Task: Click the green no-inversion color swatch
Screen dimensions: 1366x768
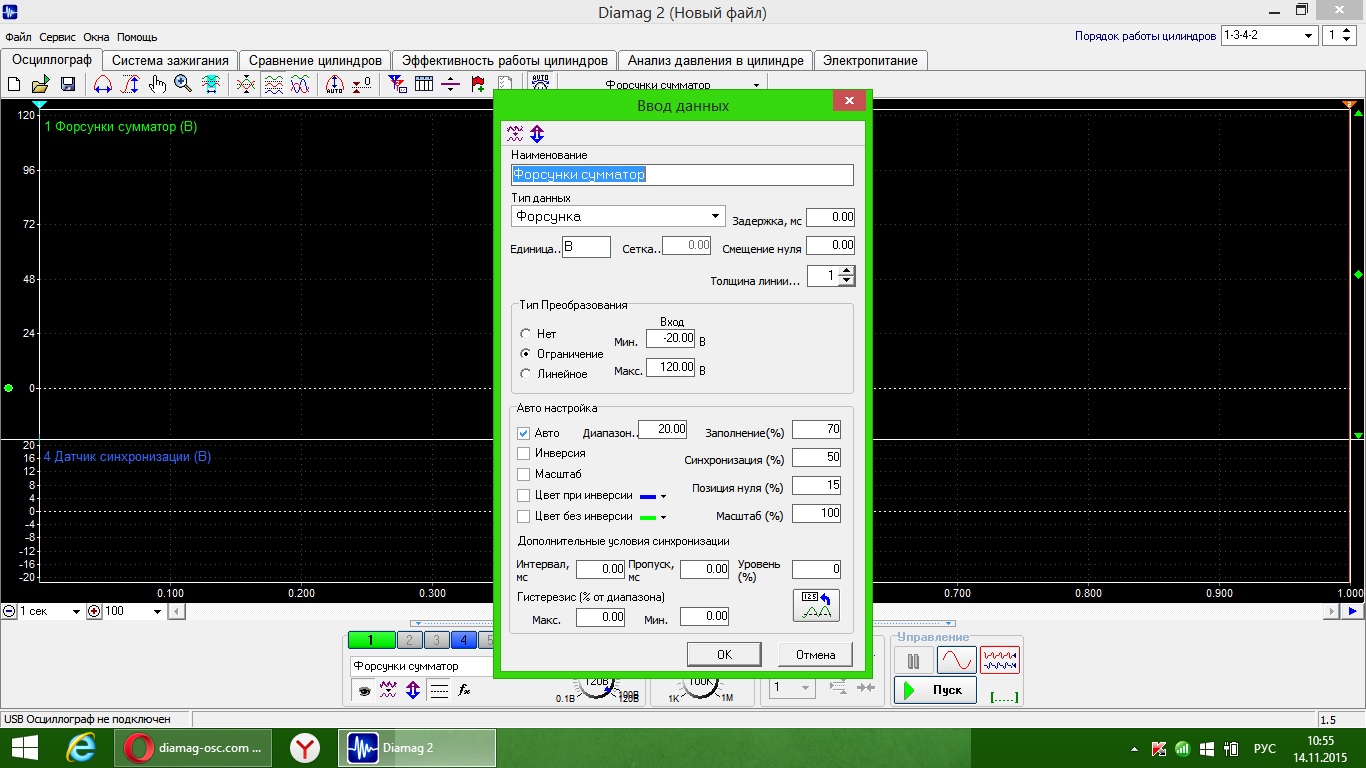Action: point(647,517)
